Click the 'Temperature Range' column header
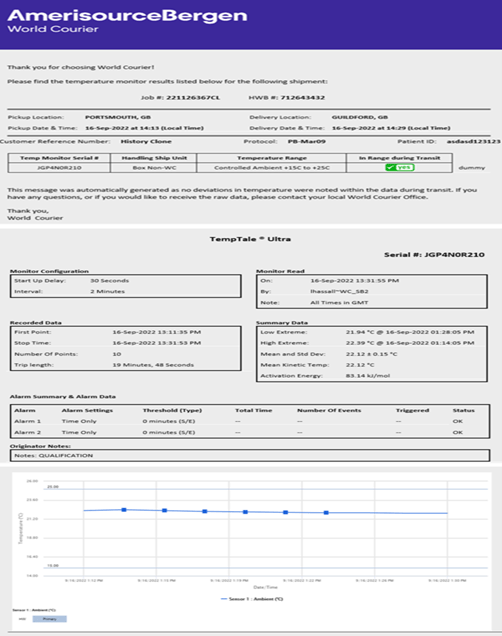The height and width of the screenshot is (636, 502). pyautogui.click(x=272, y=158)
